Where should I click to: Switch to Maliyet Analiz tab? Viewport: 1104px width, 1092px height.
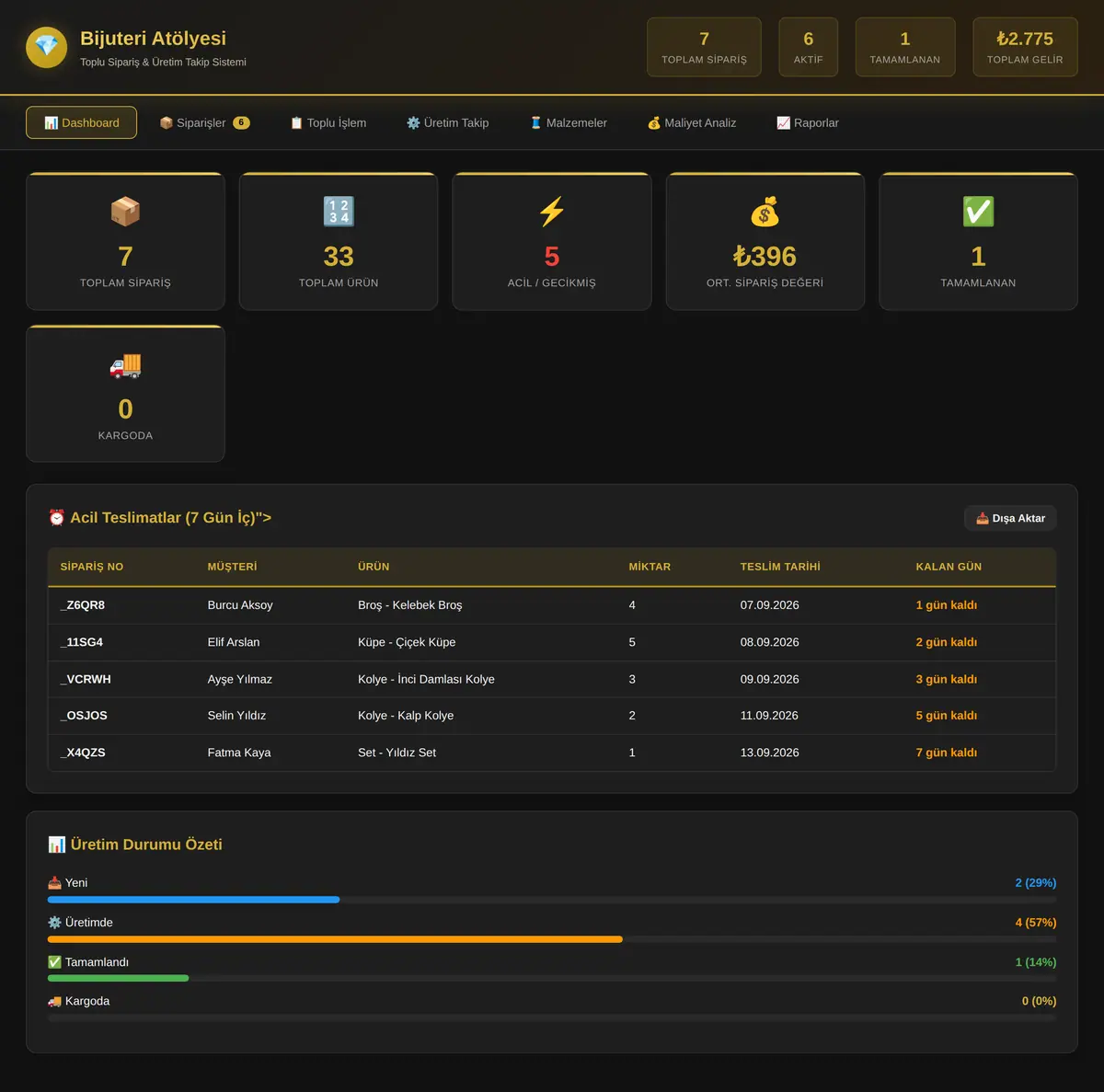(x=692, y=122)
